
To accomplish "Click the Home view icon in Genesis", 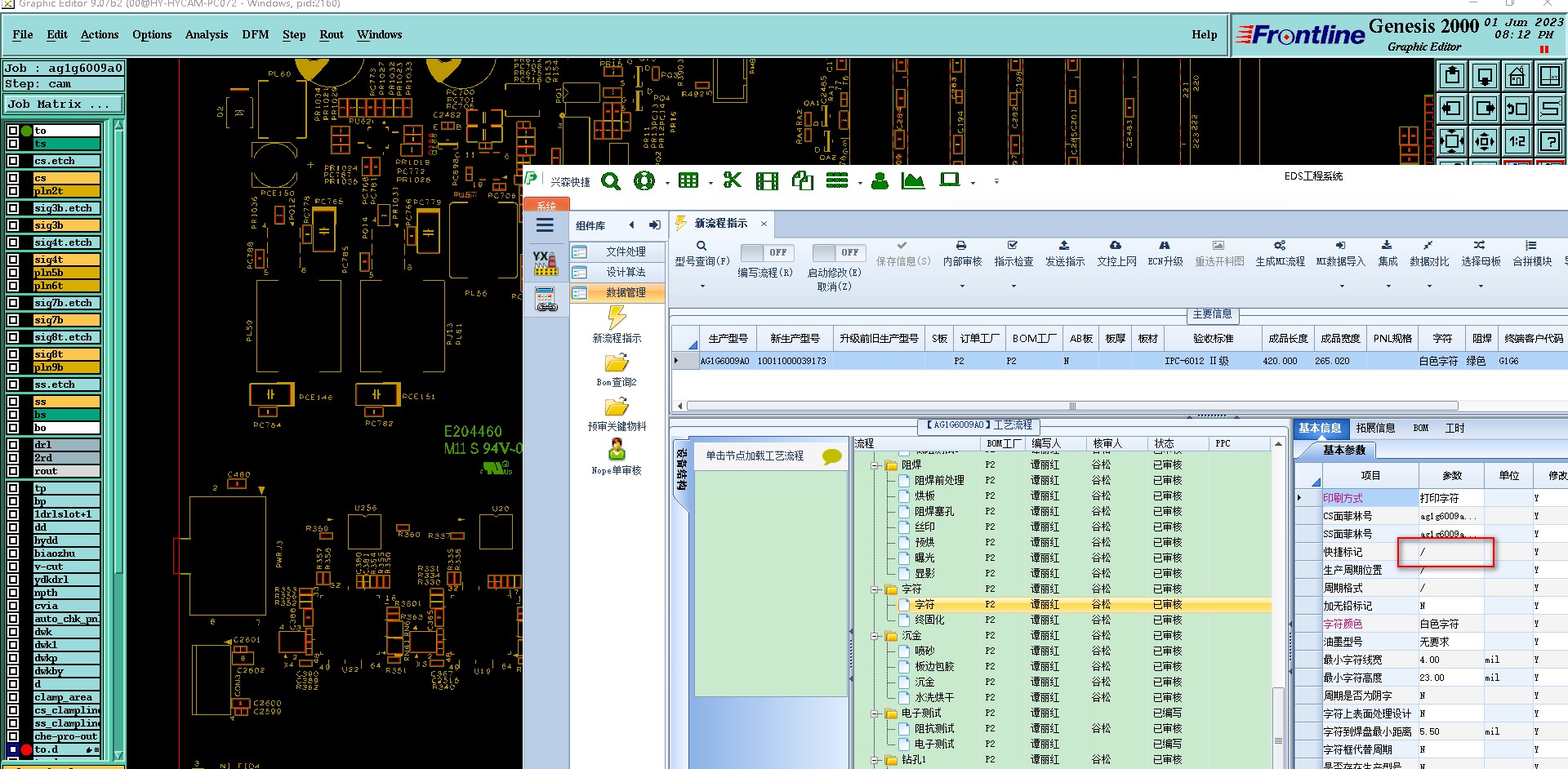I will [x=1517, y=76].
